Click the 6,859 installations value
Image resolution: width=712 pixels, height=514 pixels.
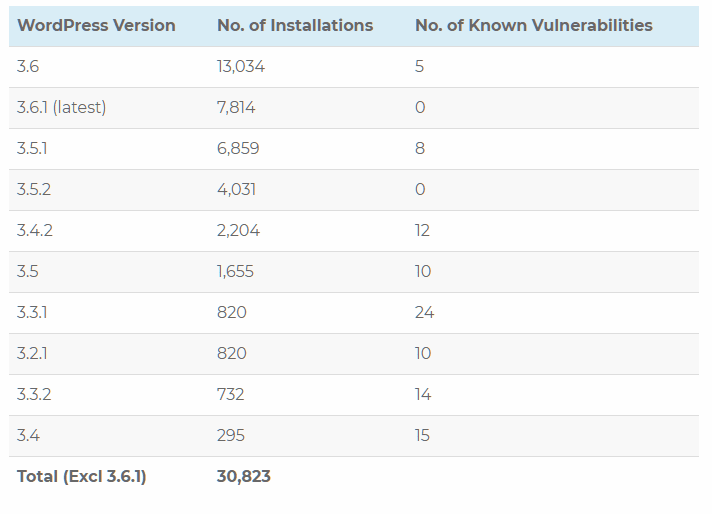[x=238, y=148]
